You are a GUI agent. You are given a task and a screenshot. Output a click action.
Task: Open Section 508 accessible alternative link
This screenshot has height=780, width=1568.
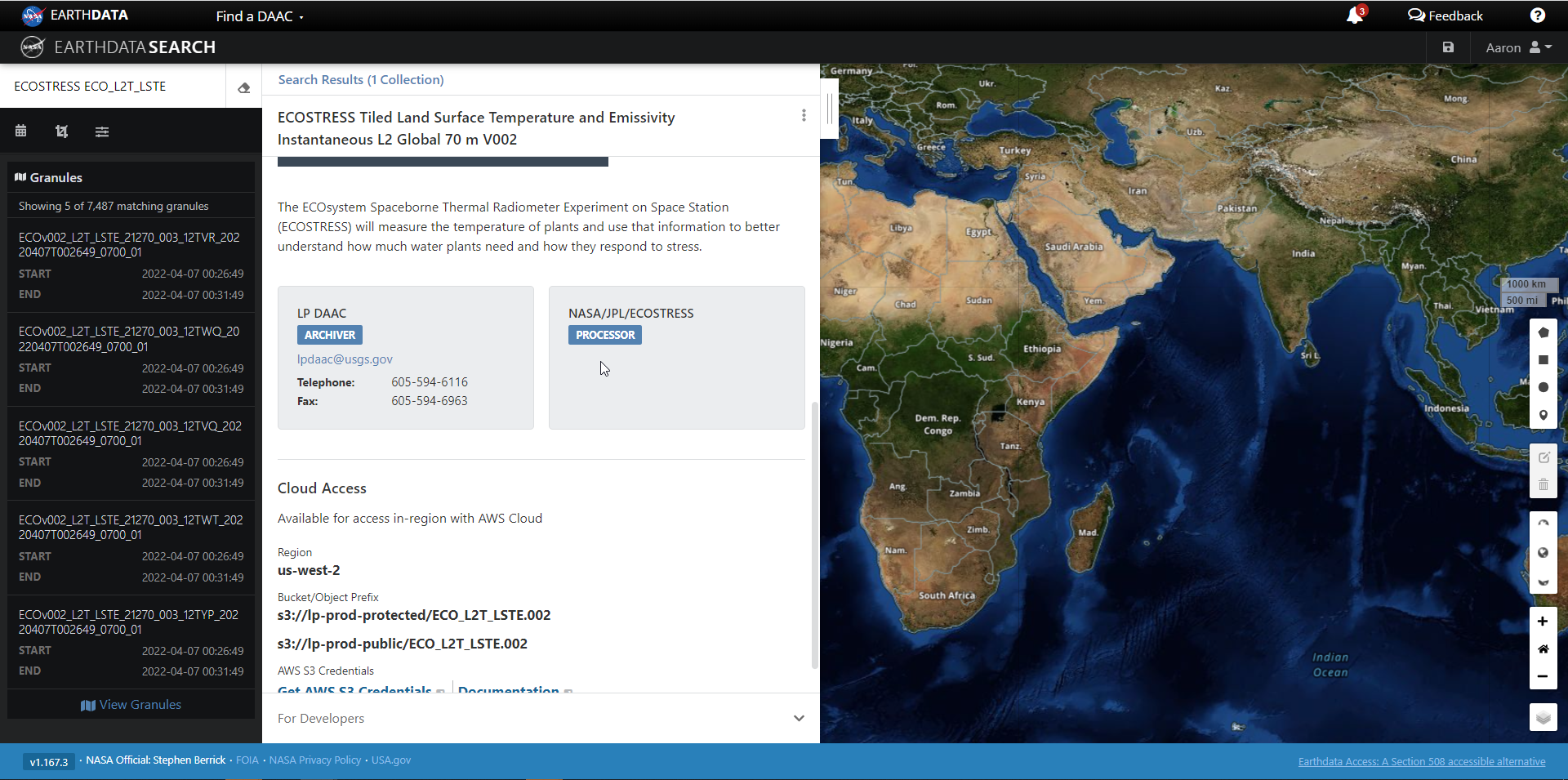[1422, 761]
